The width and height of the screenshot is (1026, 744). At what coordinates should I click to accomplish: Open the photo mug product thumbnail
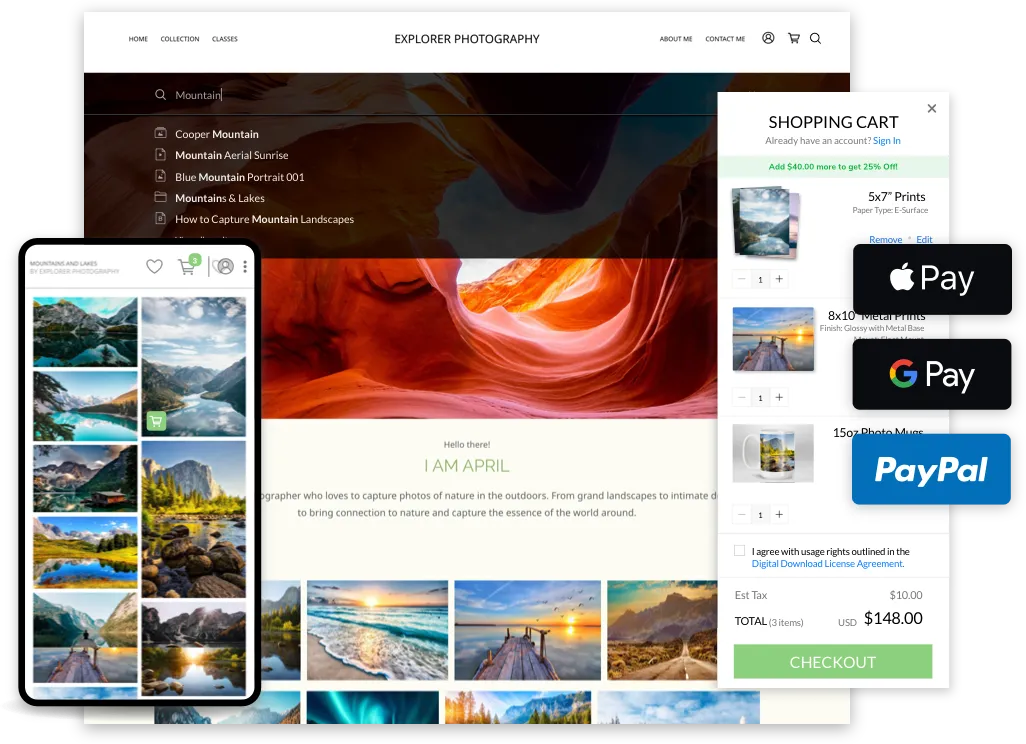pyautogui.click(x=773, y=453)
